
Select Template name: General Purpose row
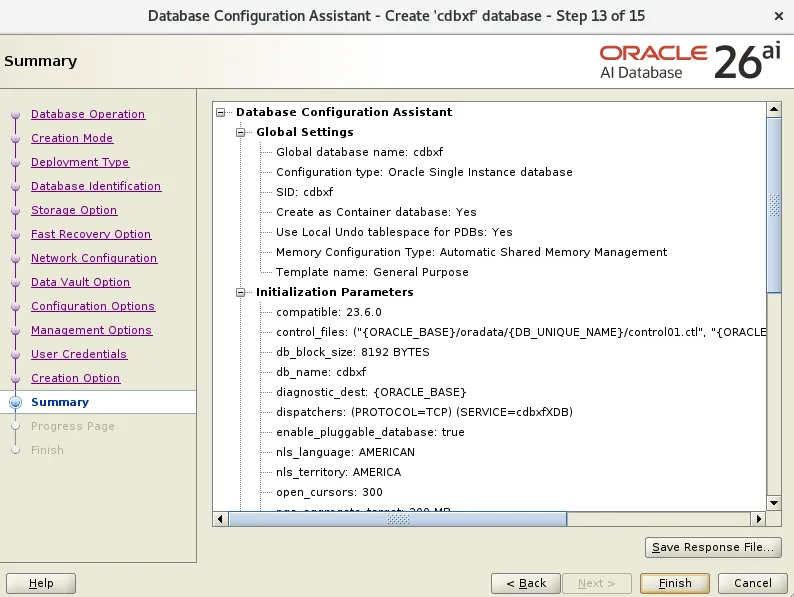[372, 272]
